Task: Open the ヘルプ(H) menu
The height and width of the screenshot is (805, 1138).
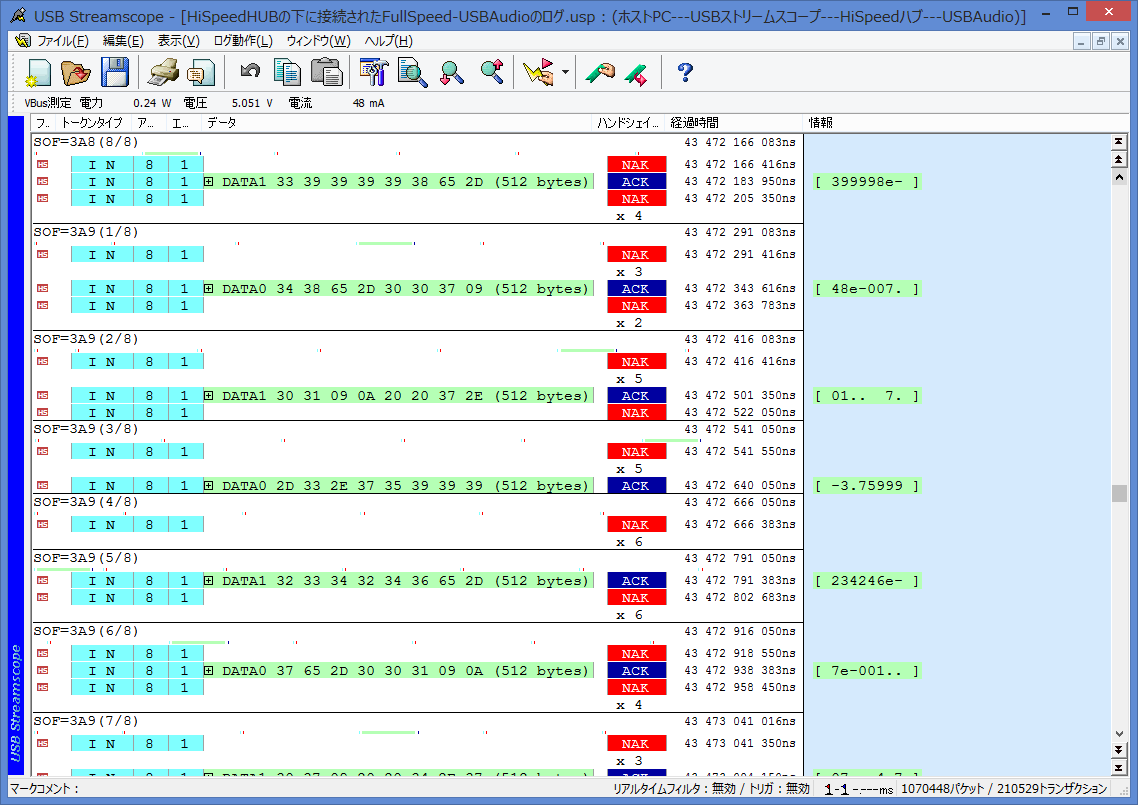Action: [x=388, y=41]
